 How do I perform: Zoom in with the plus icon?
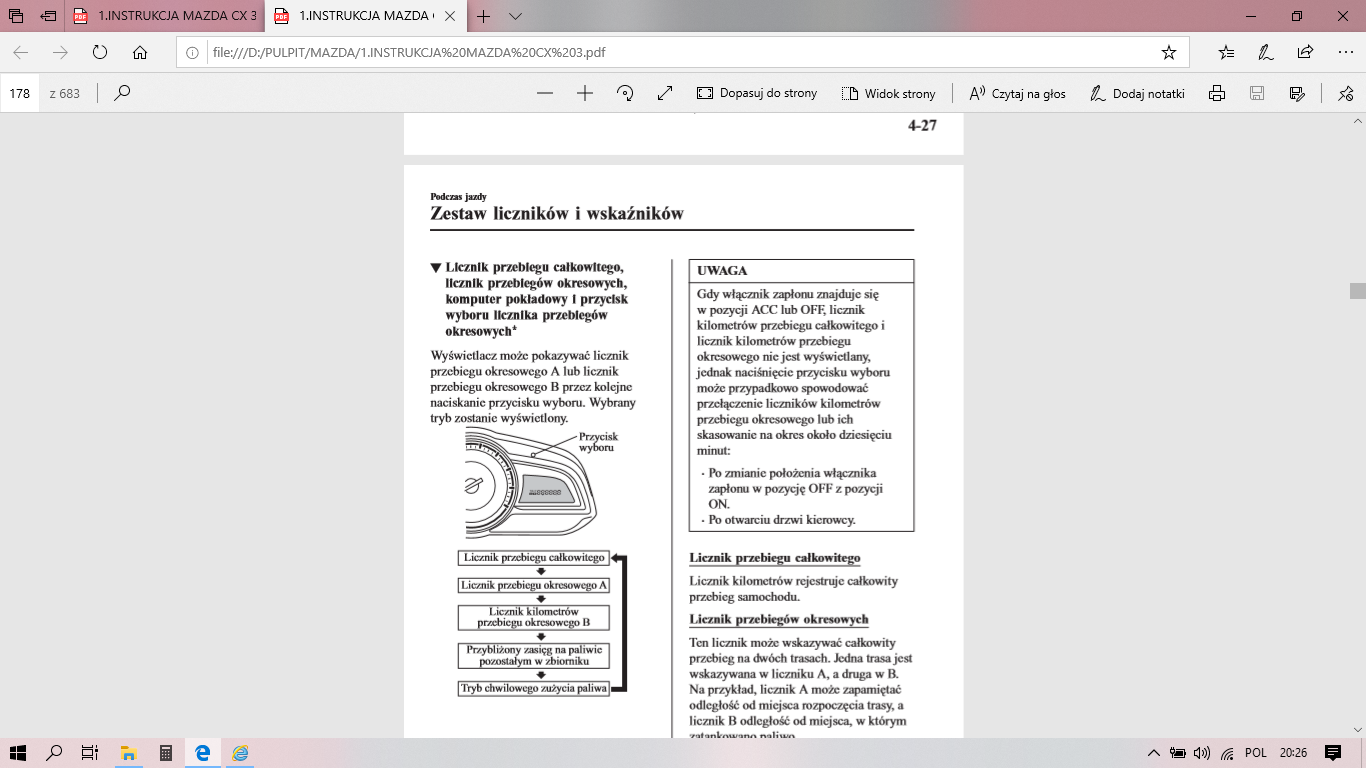(x=585, y=93)
